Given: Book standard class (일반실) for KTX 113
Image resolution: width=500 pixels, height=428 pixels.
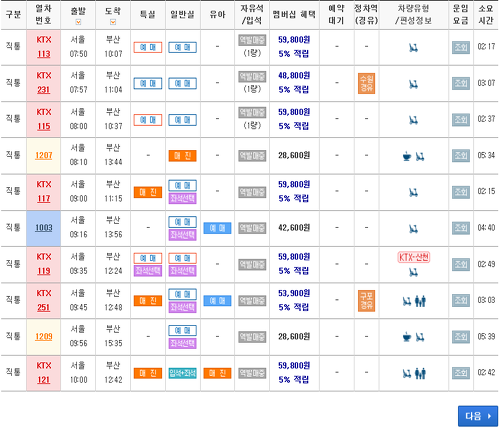Looking at the screenshot, I should point(182,47).
